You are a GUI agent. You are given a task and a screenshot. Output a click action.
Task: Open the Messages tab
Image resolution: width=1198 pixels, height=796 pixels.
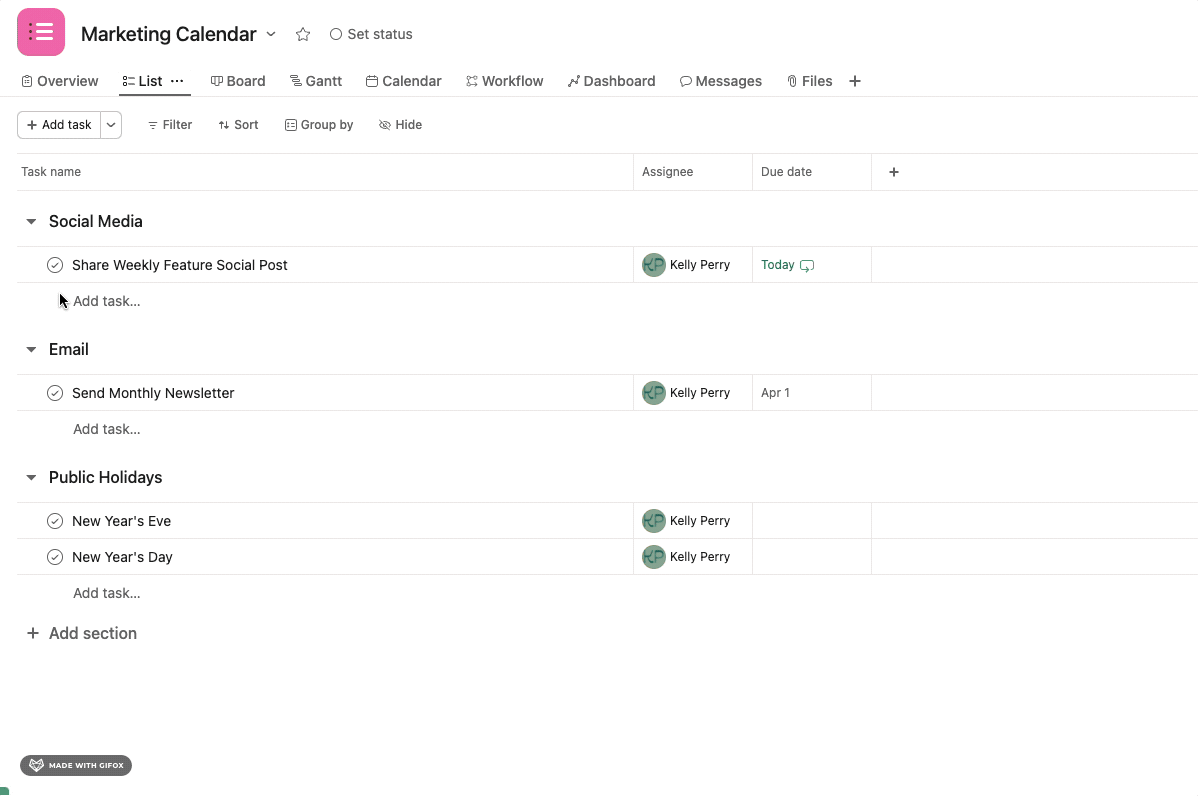click(x=720, y=81)
